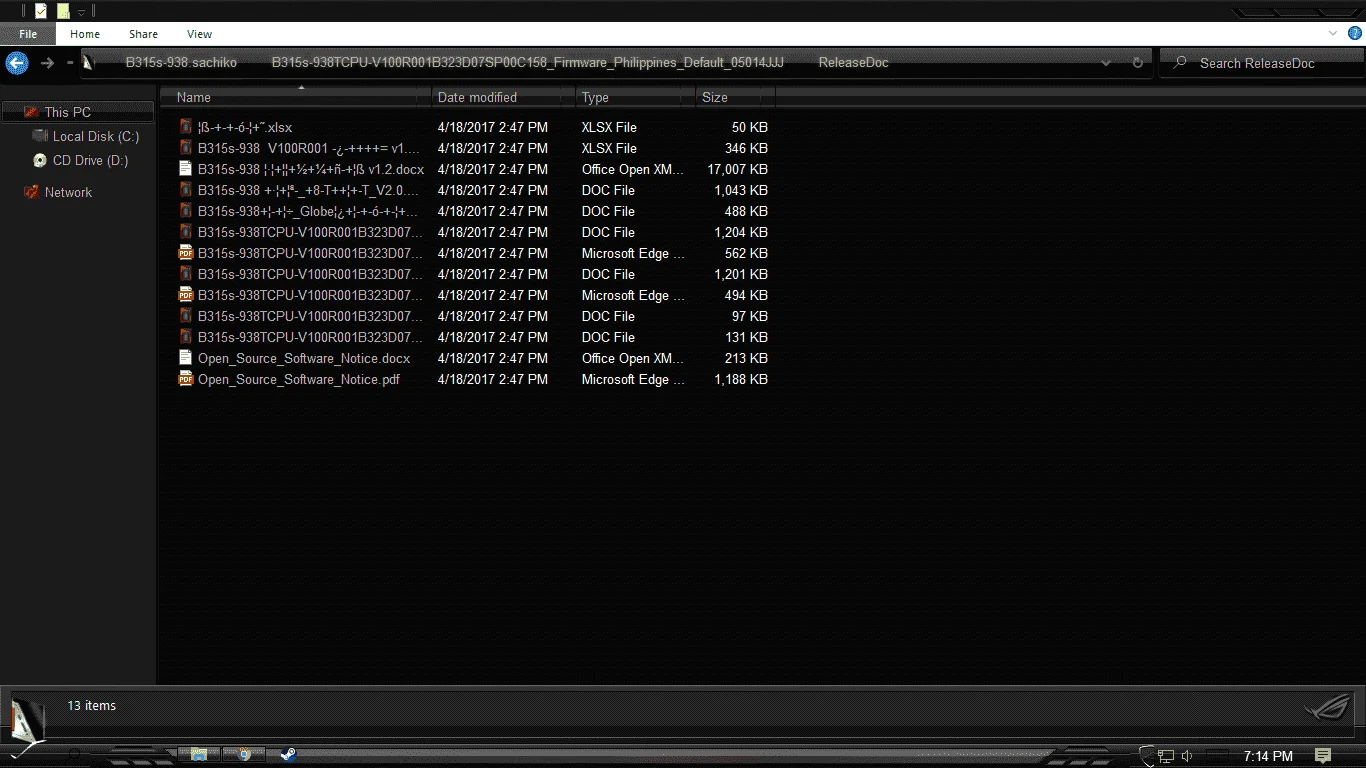1366x768 pixels.
Task: Click the CD Drive (D:) disc icon
Action: coord(40,160)
